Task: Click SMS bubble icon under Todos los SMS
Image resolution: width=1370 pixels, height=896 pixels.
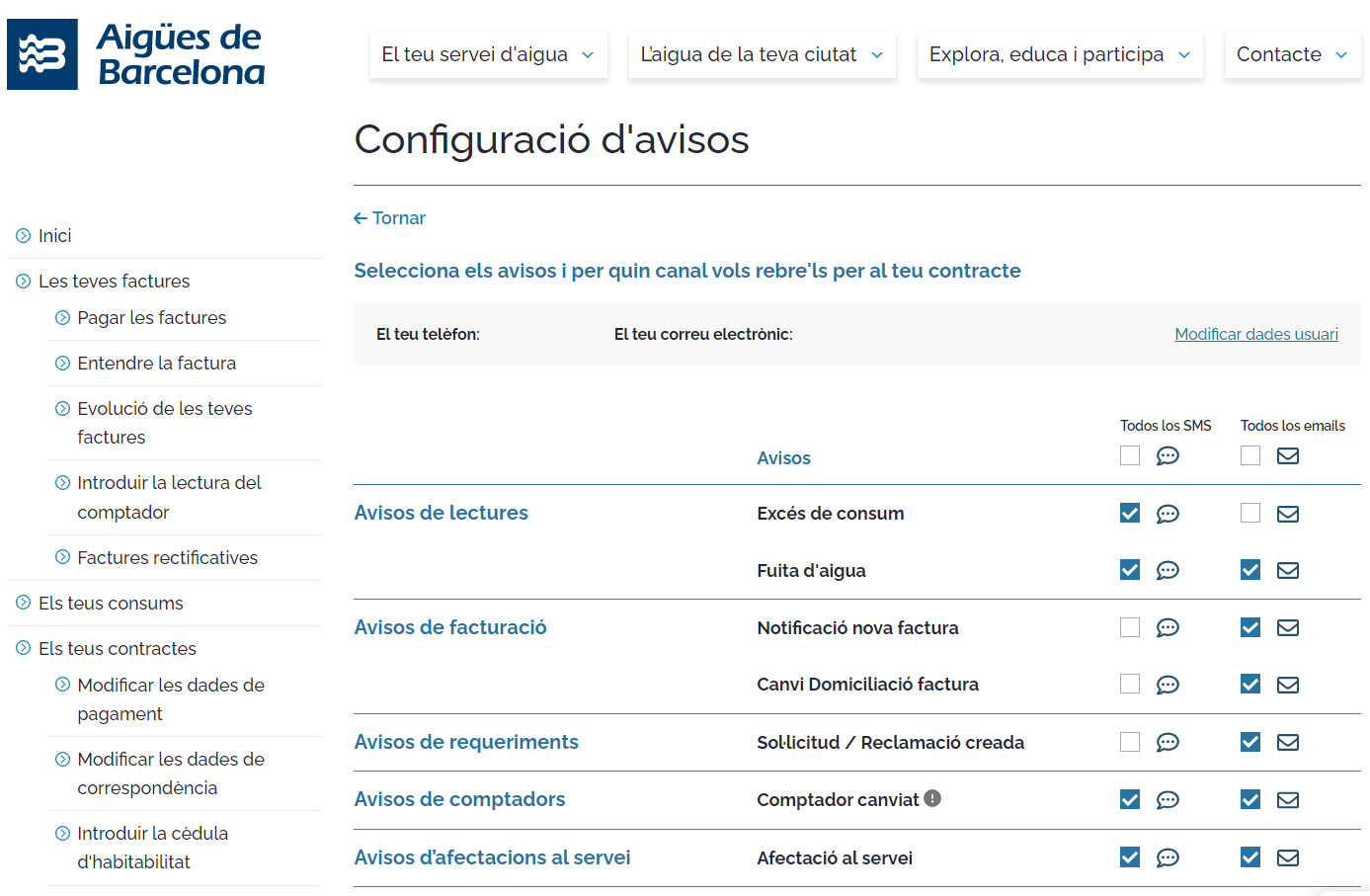Action: click(1168, 456)
